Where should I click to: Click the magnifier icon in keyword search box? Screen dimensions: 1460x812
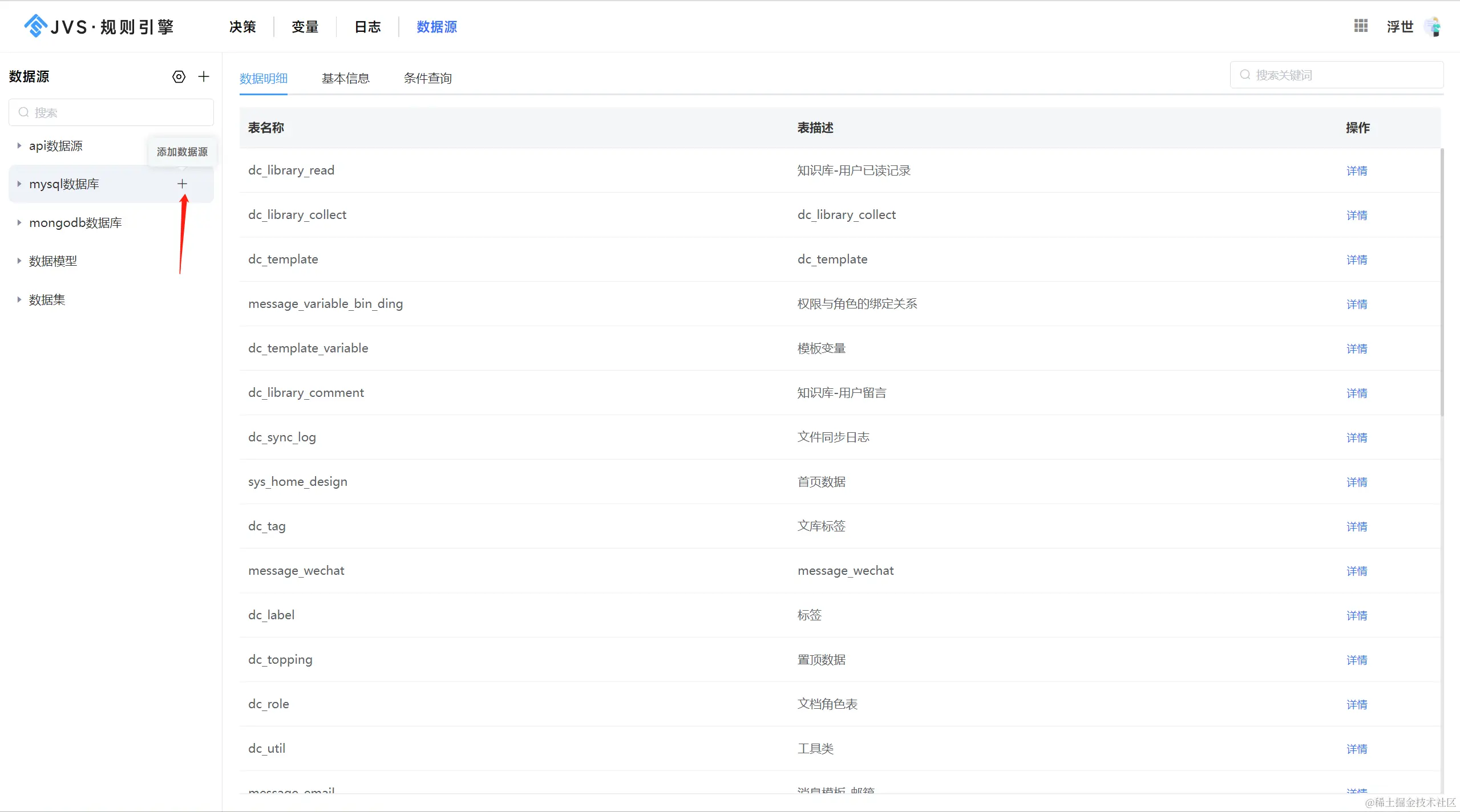(x=1245, y=75)
